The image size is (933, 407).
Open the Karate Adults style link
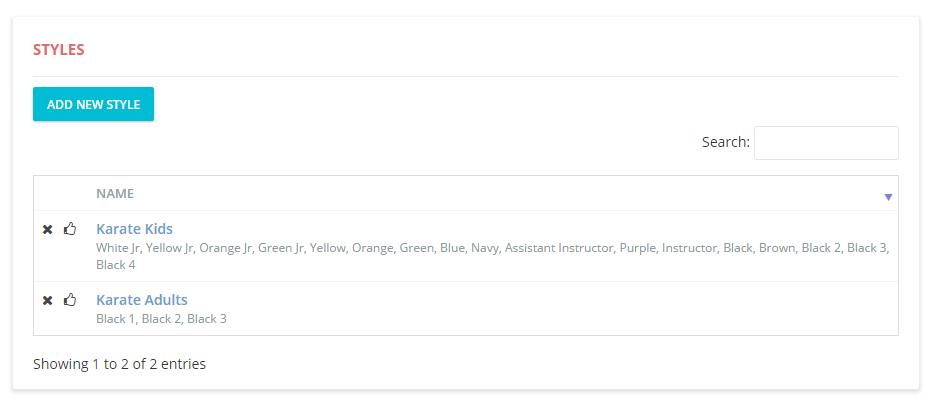tap(141, 300)
